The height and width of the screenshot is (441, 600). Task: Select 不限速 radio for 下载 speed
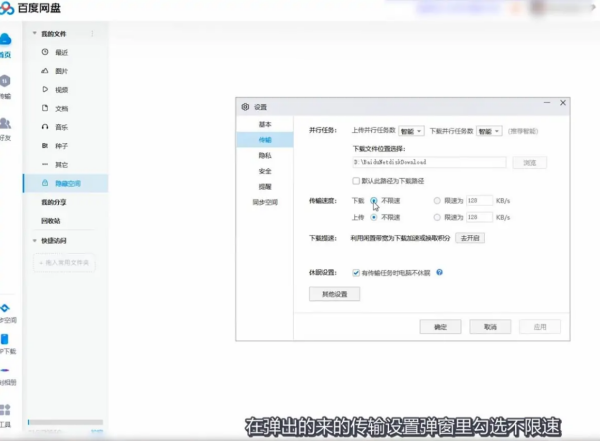click(374, 201)
